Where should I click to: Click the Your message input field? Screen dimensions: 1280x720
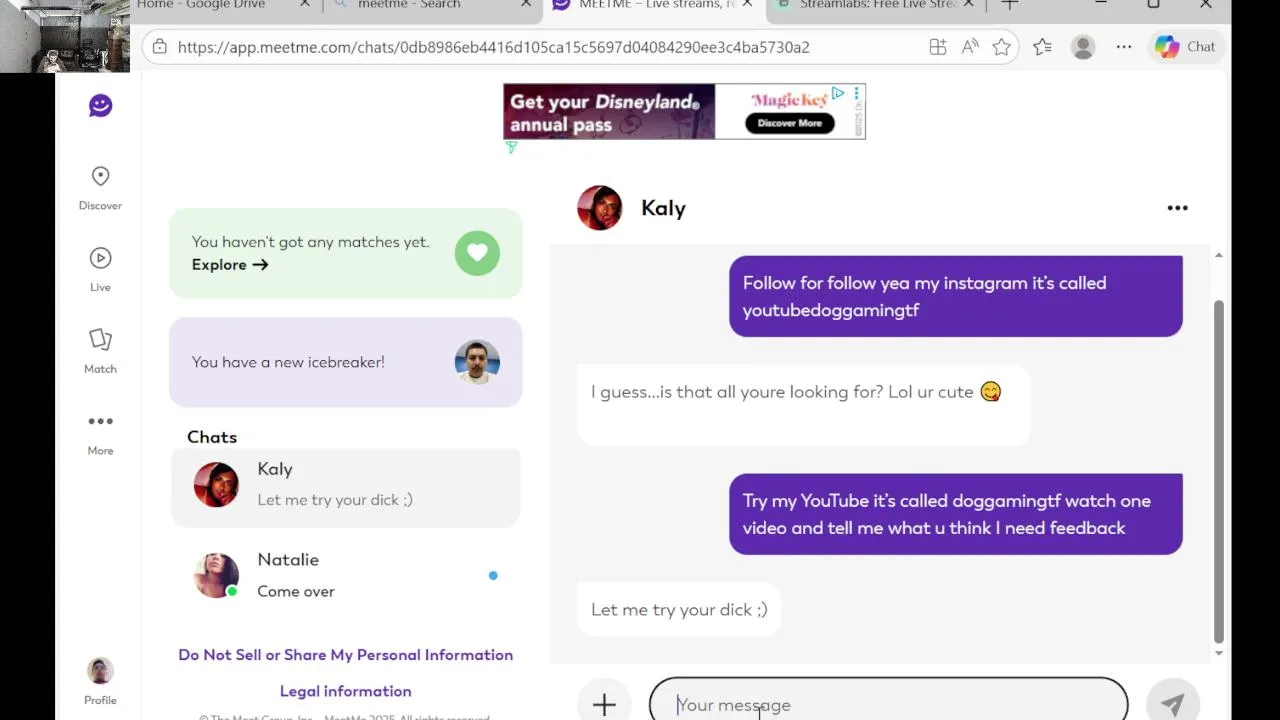[888, 704]
